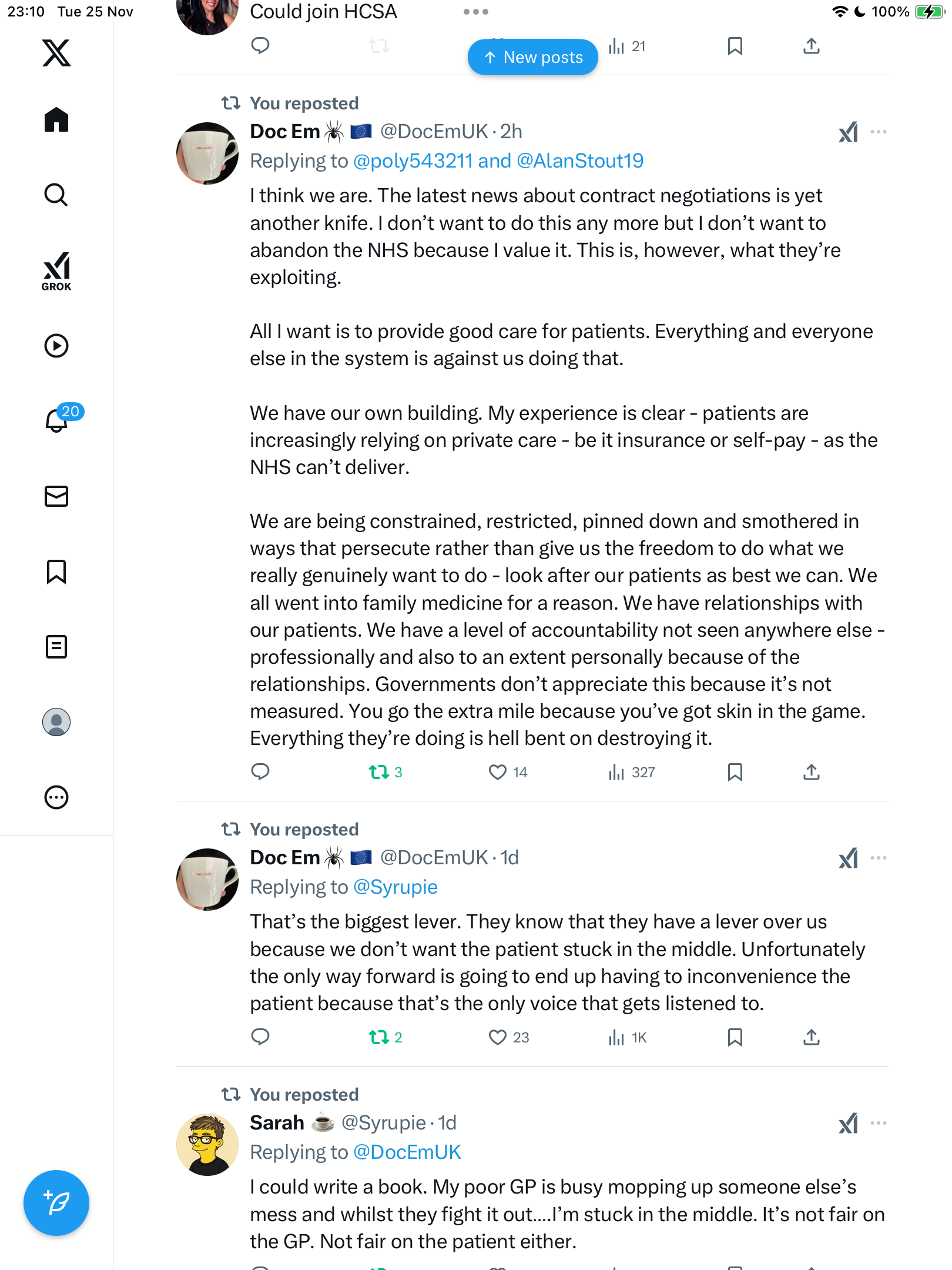
Task: Like Doc Em's post with 14 likes
Action: pos(498,772)
